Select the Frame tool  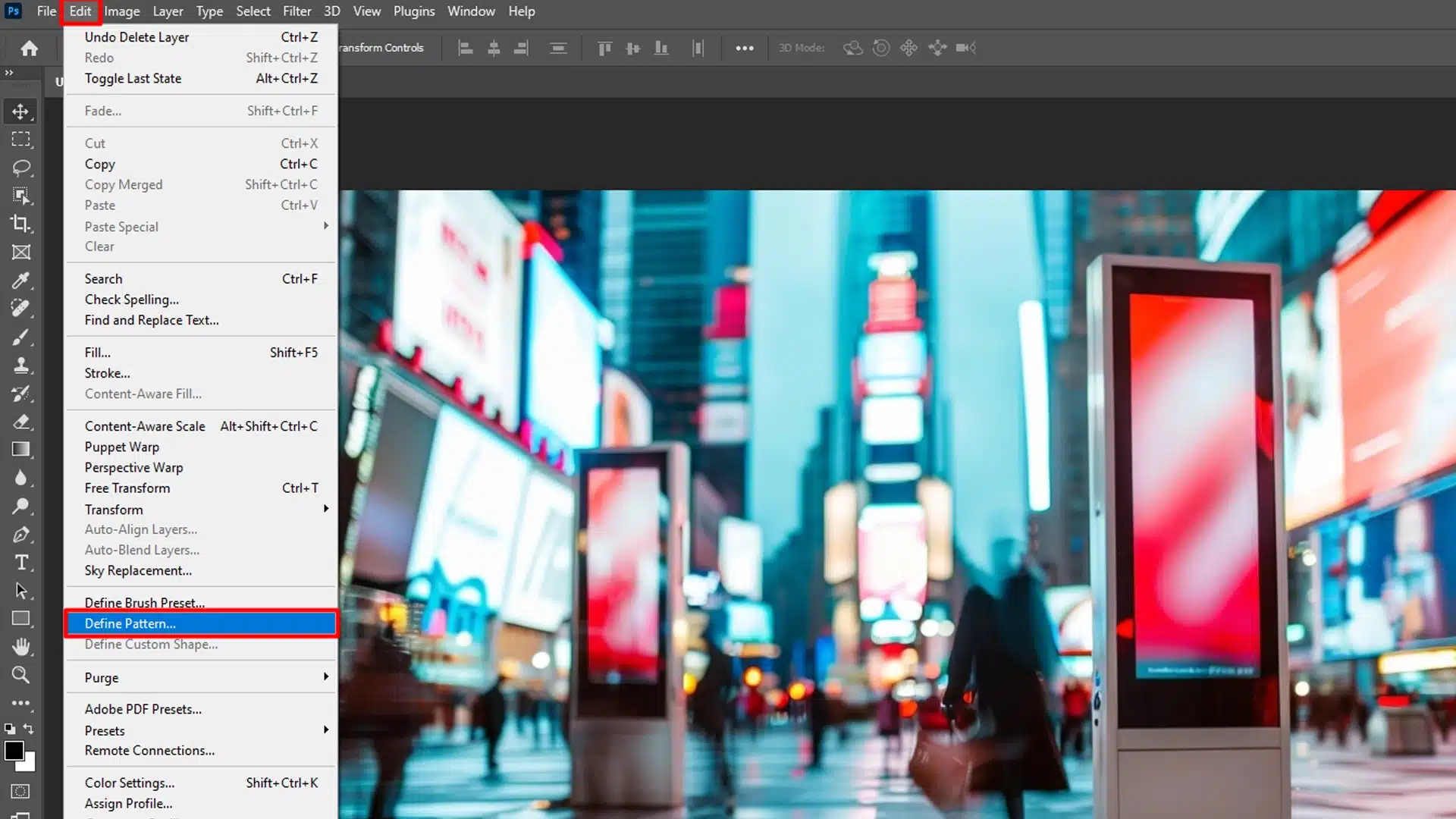[20, 252]
